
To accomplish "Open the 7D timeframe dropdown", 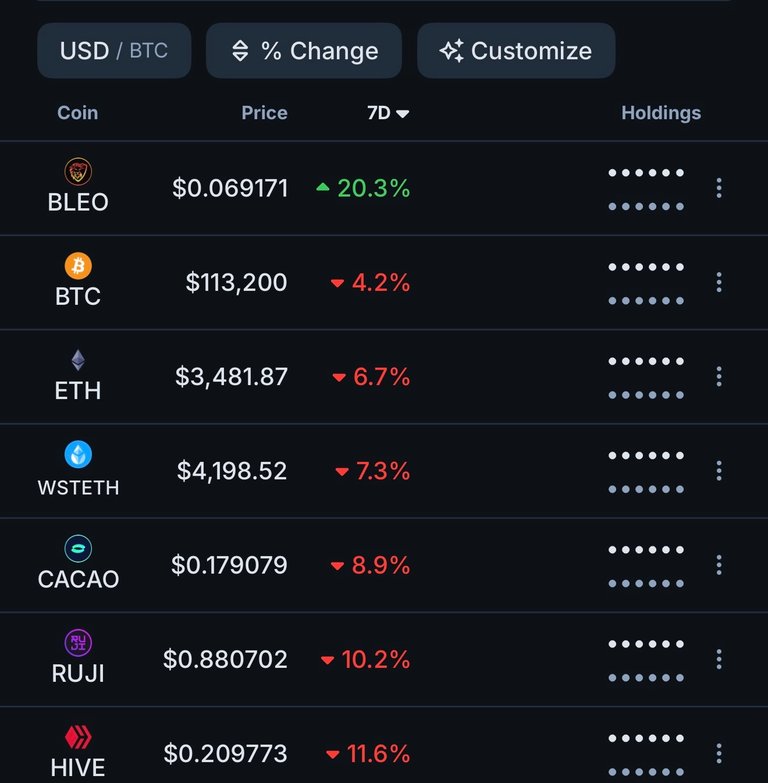I will click(x=388, y=113).
